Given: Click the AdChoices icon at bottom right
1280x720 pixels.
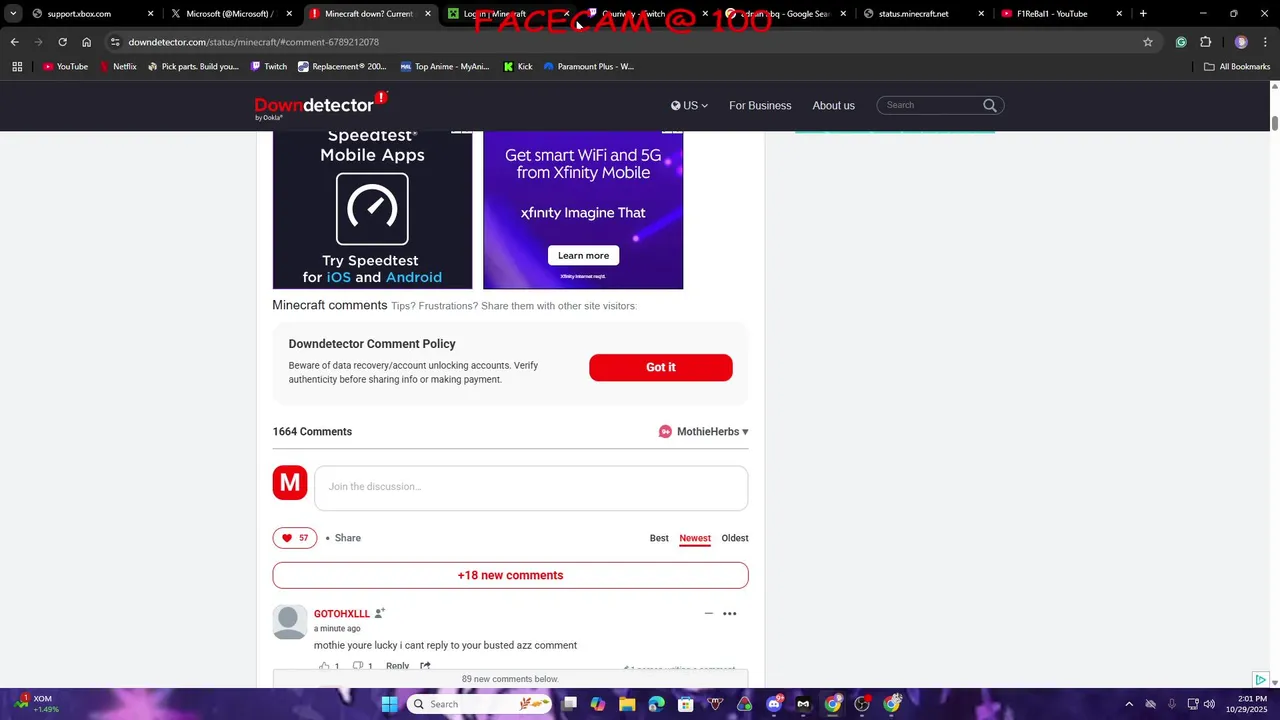Looking at the screenshot, I should (x=1261, y=680).
